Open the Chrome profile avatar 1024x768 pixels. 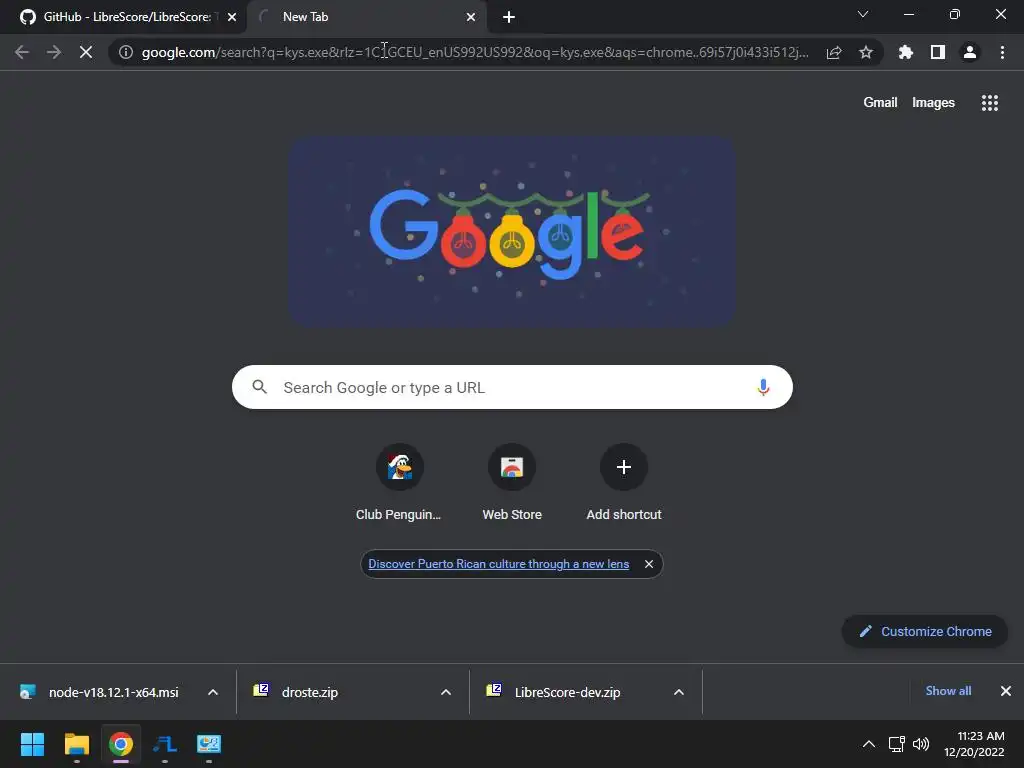(x=970, y=52)
